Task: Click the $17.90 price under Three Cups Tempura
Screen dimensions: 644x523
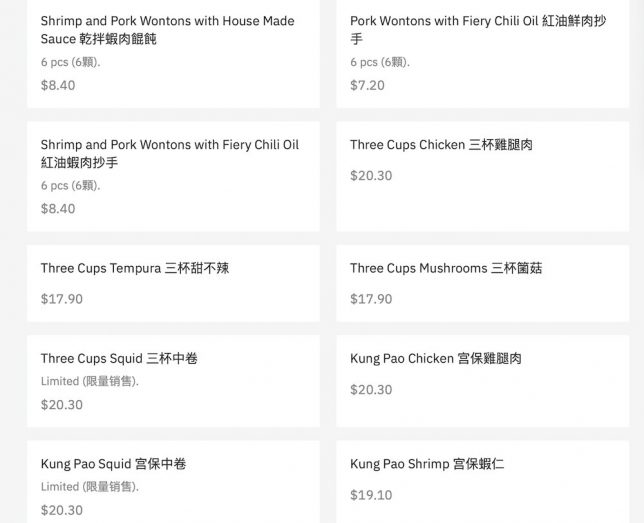Action: click(62, 299)
